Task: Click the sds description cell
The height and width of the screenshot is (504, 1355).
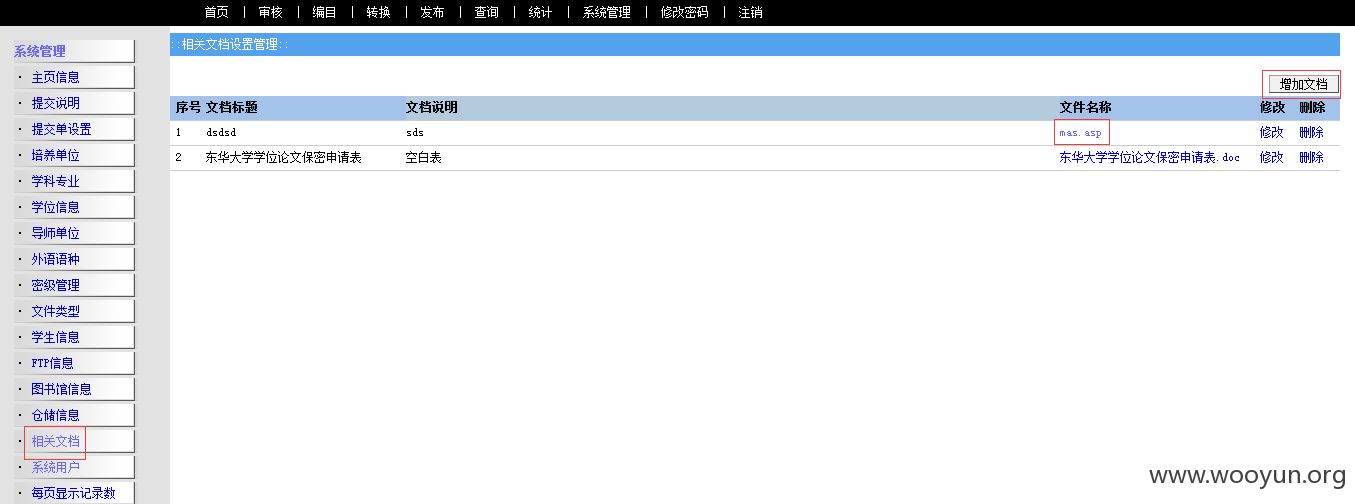Action: point(414,133)
